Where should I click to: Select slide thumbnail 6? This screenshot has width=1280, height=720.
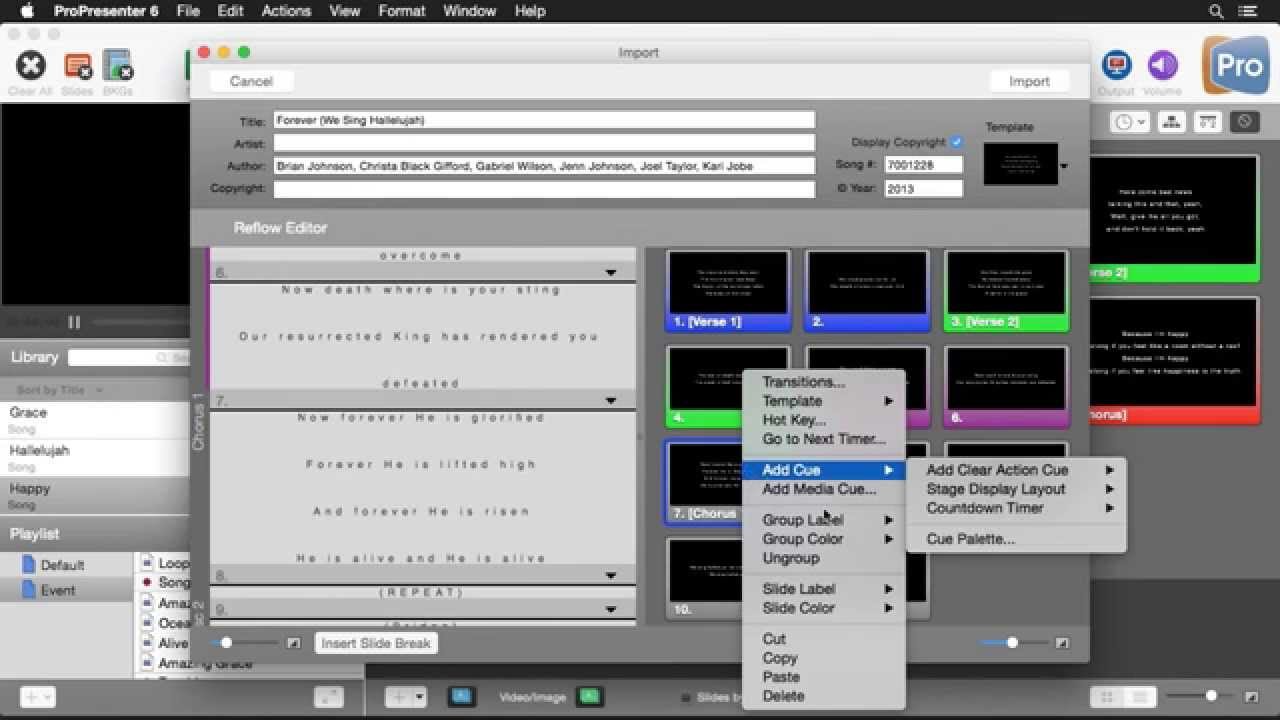pos(1006,387)
